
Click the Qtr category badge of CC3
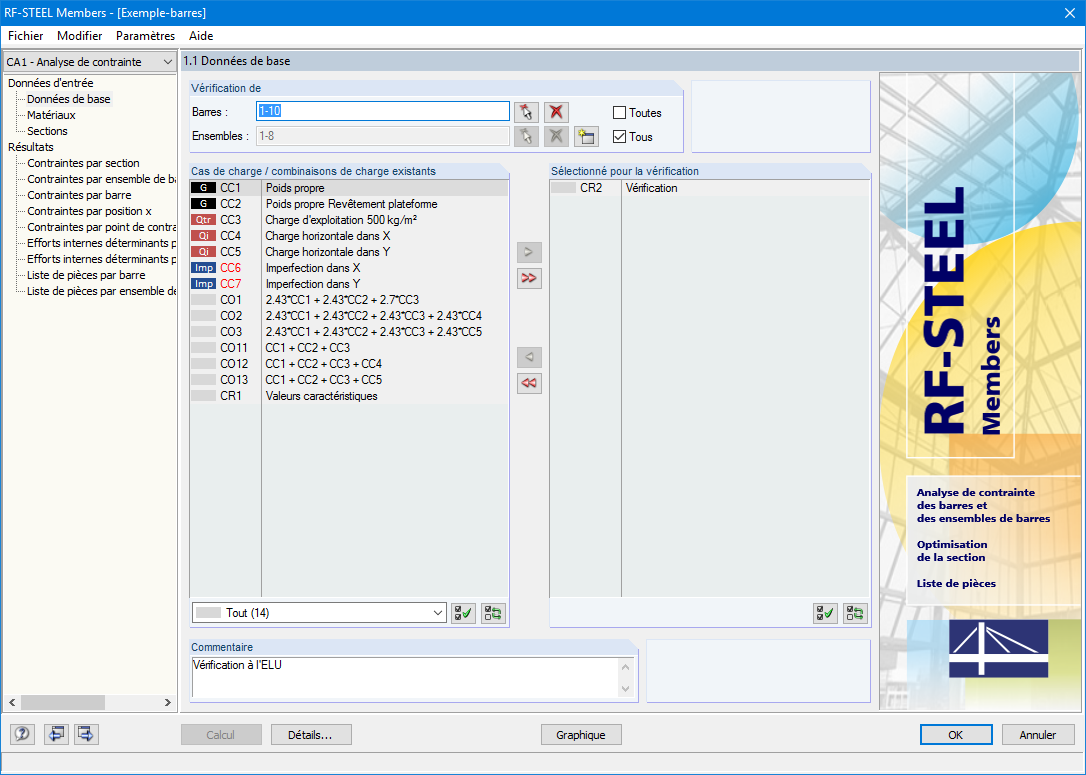coord(203,220)
